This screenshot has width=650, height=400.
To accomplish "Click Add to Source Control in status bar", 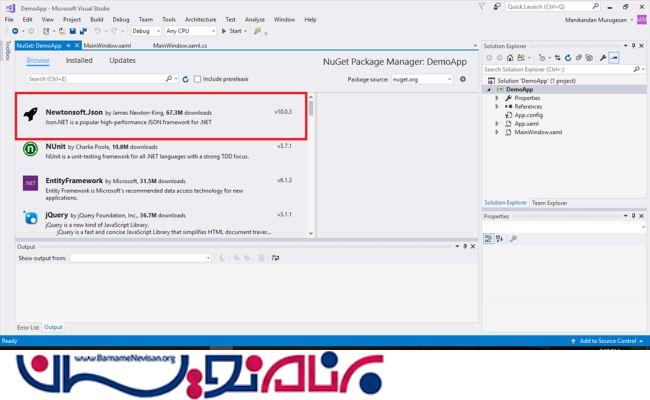I will (607, 341).
